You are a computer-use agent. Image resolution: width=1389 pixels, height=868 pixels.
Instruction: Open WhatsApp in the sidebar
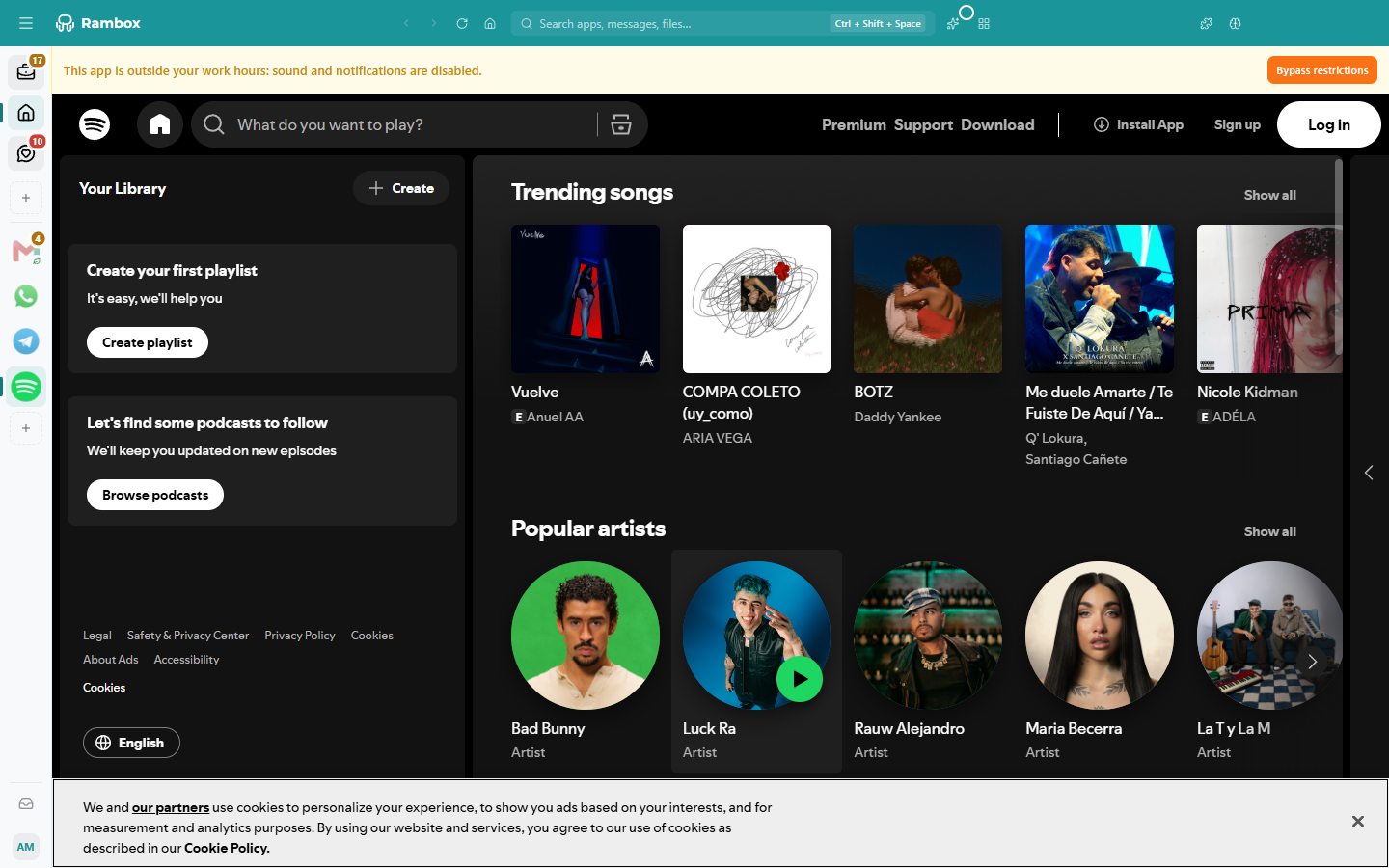(26, 296)
